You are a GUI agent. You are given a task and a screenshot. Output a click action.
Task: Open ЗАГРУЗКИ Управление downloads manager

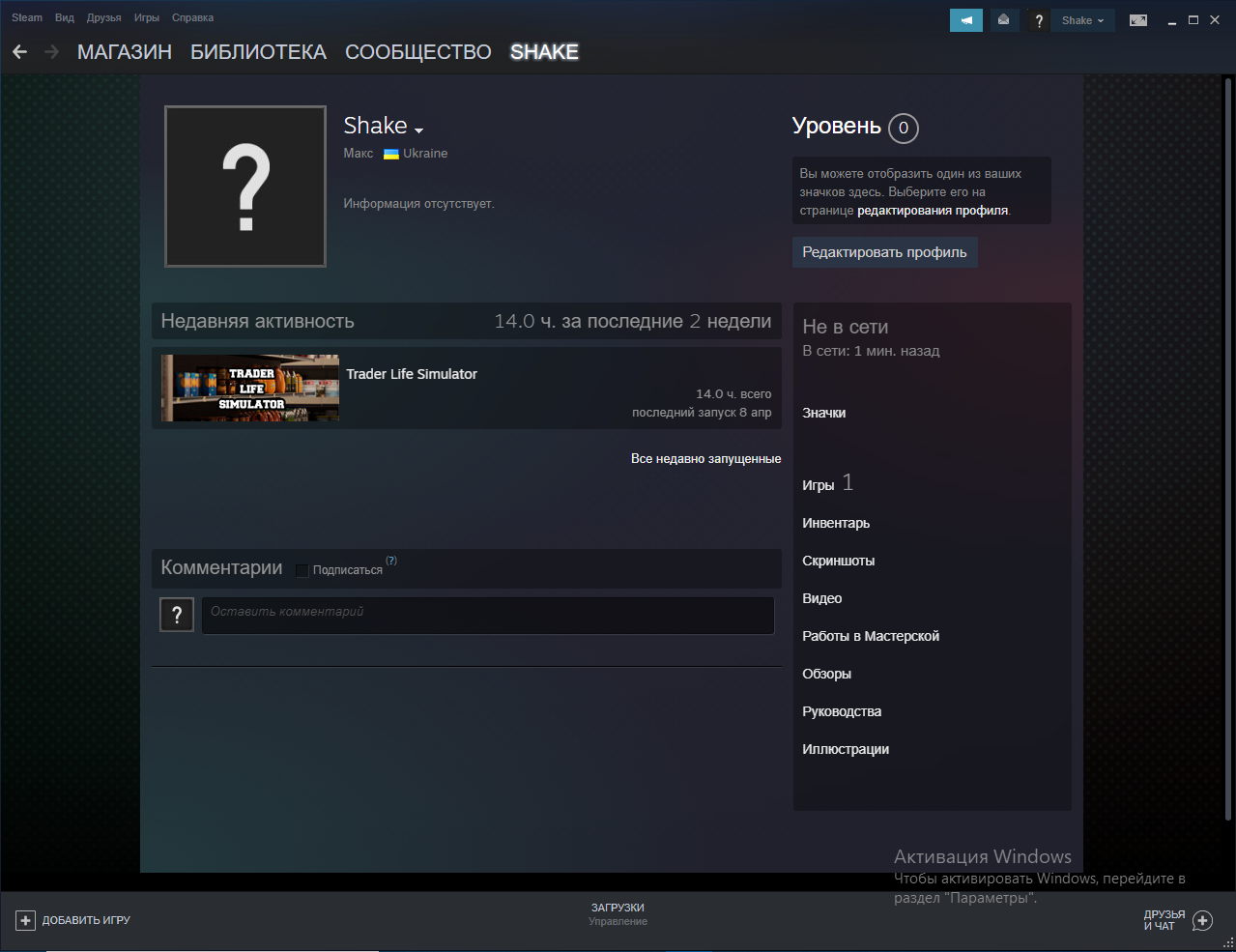(x=618, y=914)
